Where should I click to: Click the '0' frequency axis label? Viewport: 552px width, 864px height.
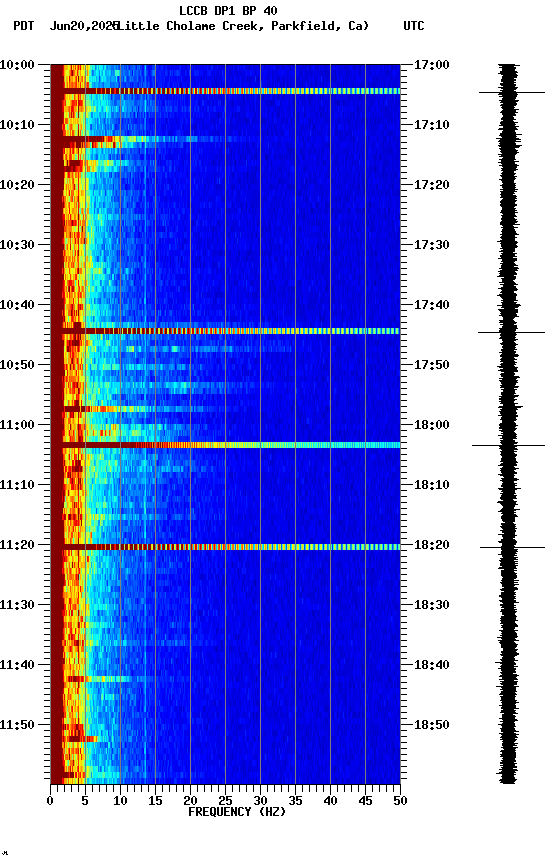pyautogui.click(x=50, y=801)
